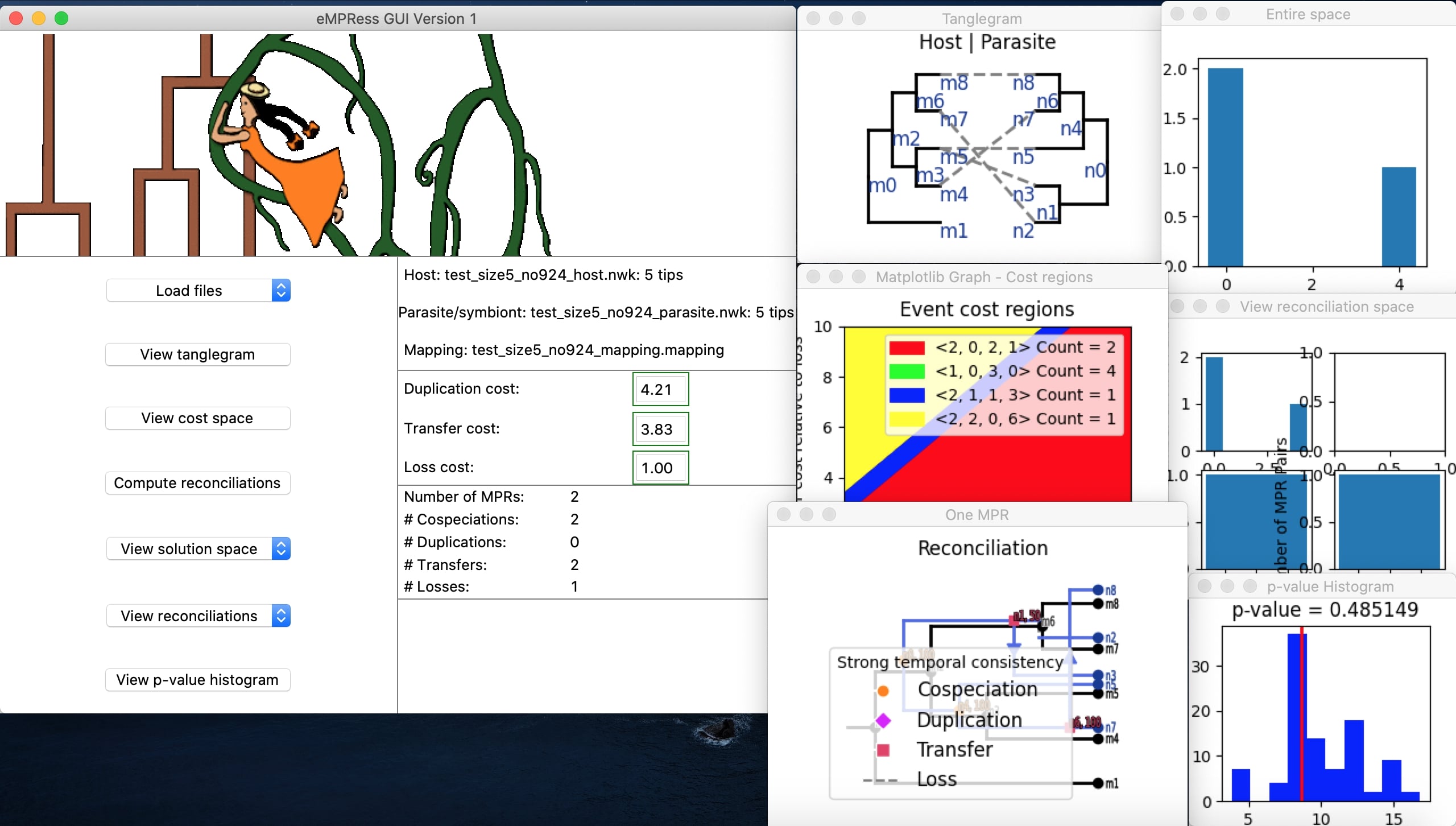Zoom the Entire space window
The width and height of the screenshot is (1456, 826).
click(1223, 14)
